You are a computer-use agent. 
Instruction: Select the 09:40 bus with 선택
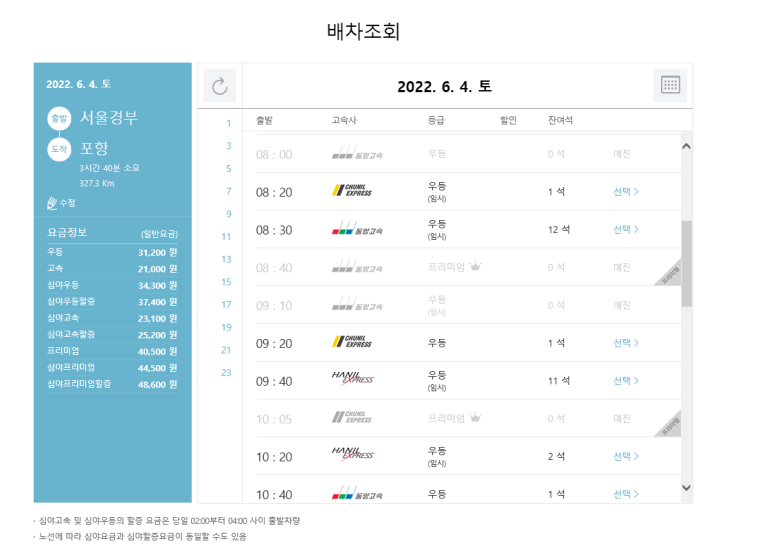coord(626,381)
